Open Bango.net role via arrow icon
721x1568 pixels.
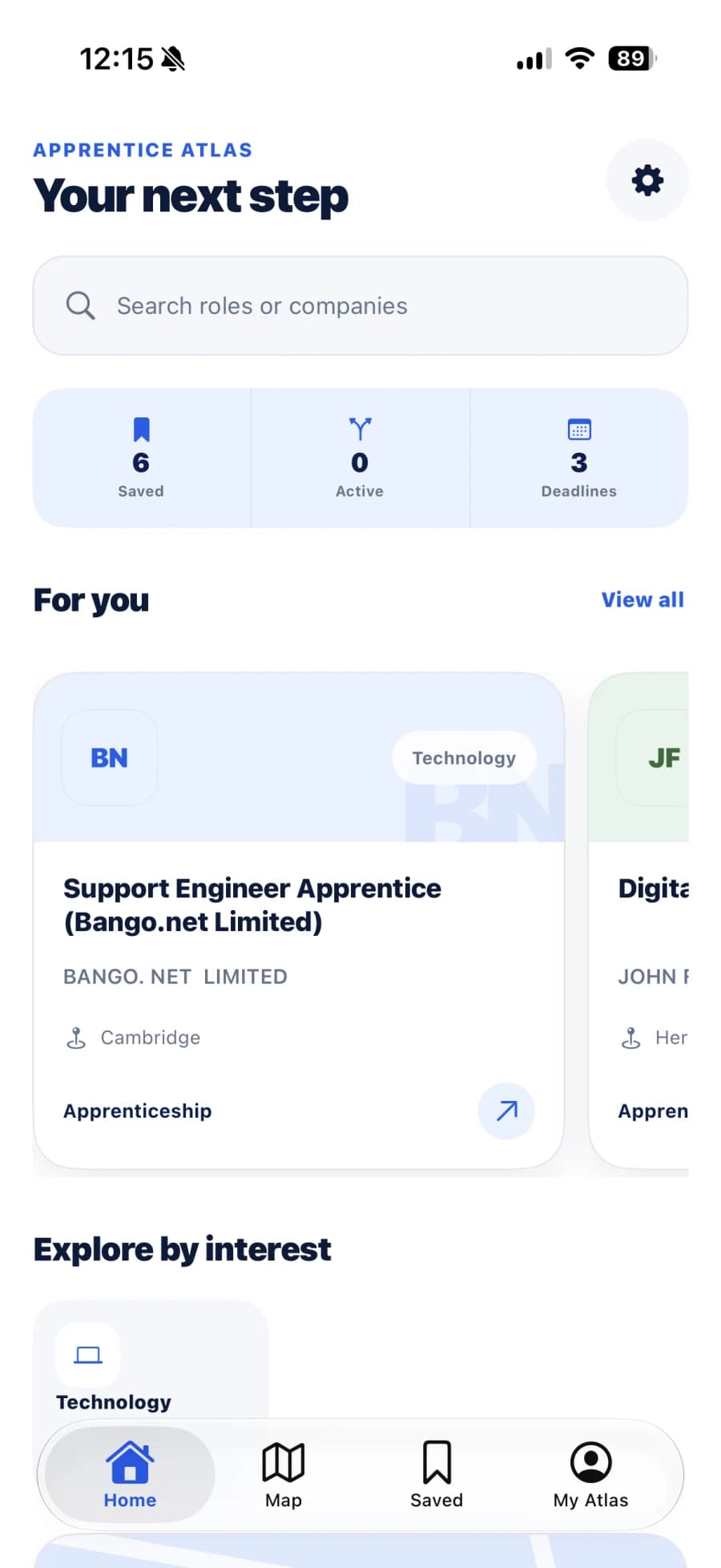pos(506,1110)
